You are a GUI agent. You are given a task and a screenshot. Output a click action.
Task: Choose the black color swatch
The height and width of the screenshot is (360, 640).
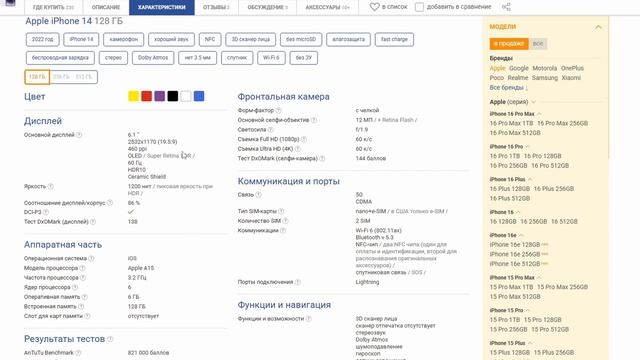click(173, 96)
